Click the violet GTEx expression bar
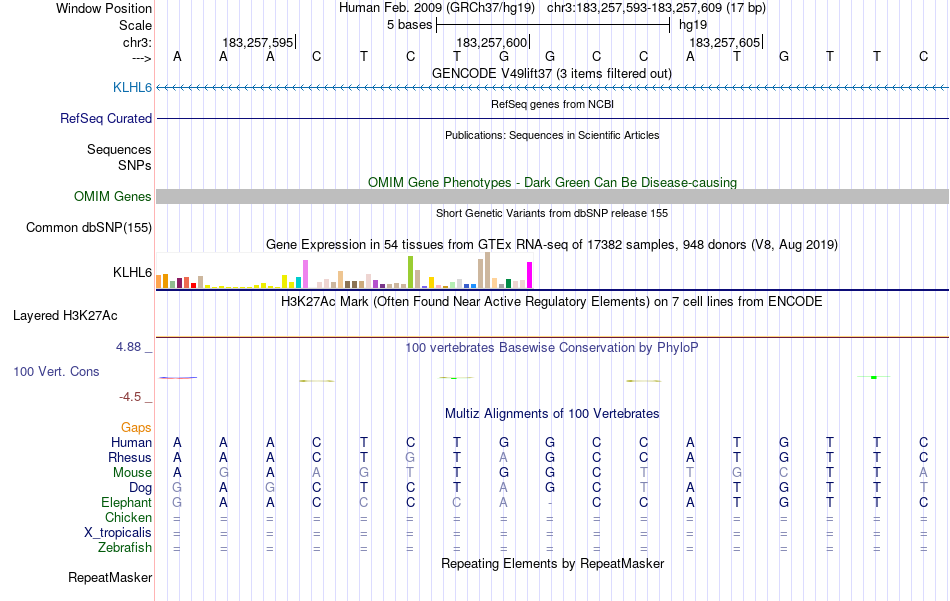Image resolution: width=950 pixels, height=601 pixels. pyautogui.click(x=305, y=274)
